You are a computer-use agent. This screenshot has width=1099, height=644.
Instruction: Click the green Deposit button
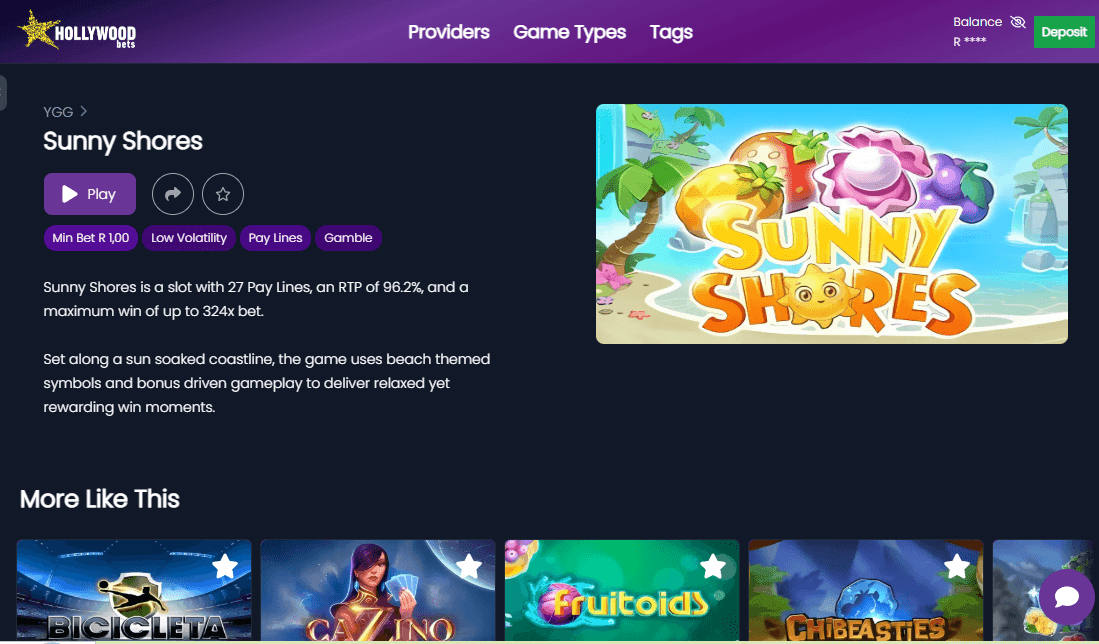click(x=1063, y=31)
